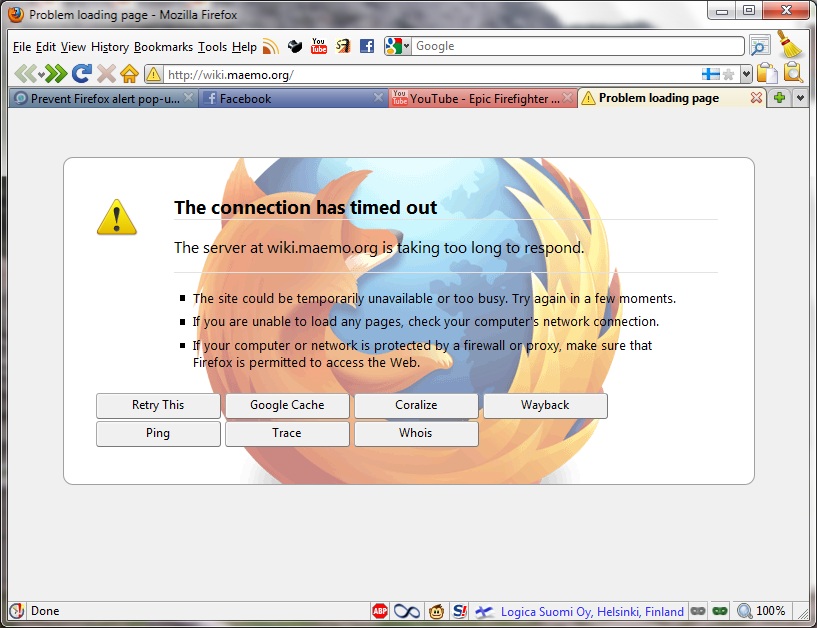This screenshot has width=817, height=628.
Task: Go back with the green back arrows
Action: click(25, 73)
